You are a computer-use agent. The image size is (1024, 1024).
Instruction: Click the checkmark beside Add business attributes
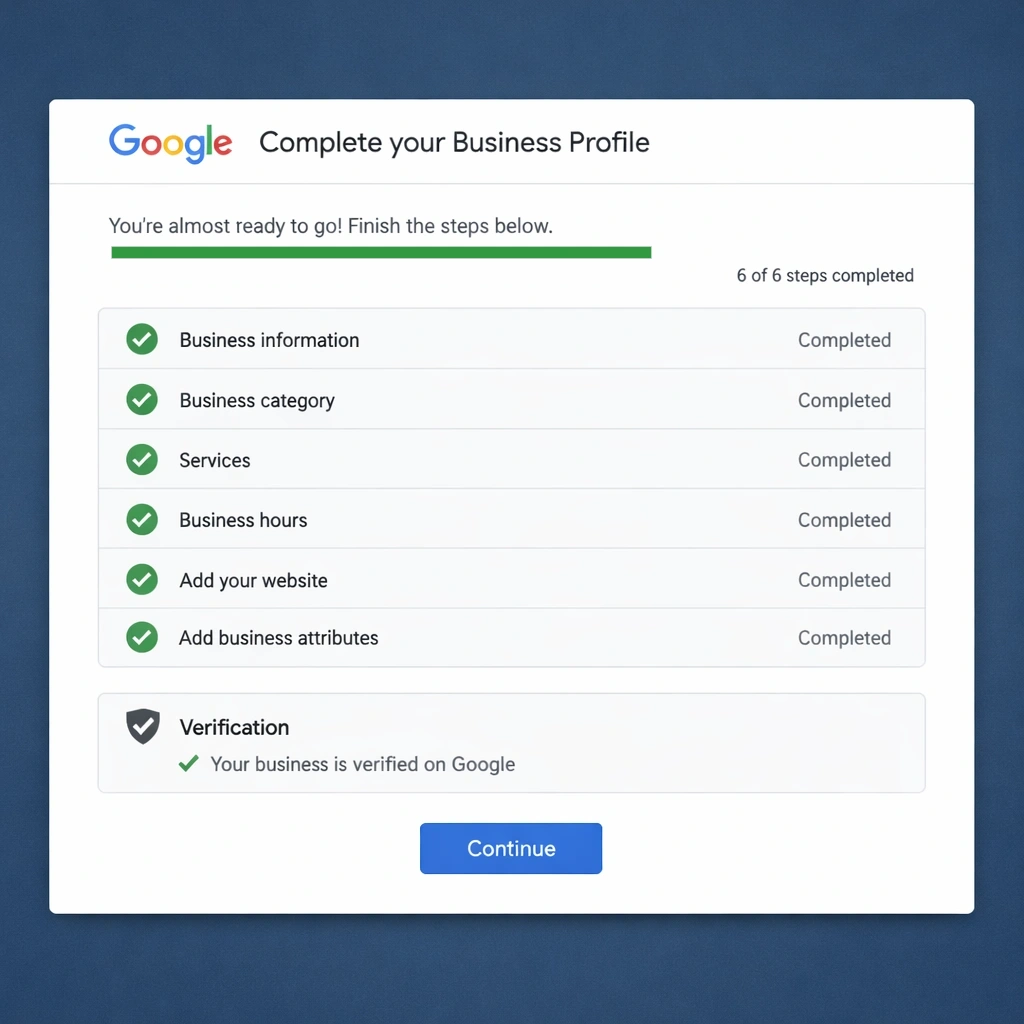click(141, 638)
